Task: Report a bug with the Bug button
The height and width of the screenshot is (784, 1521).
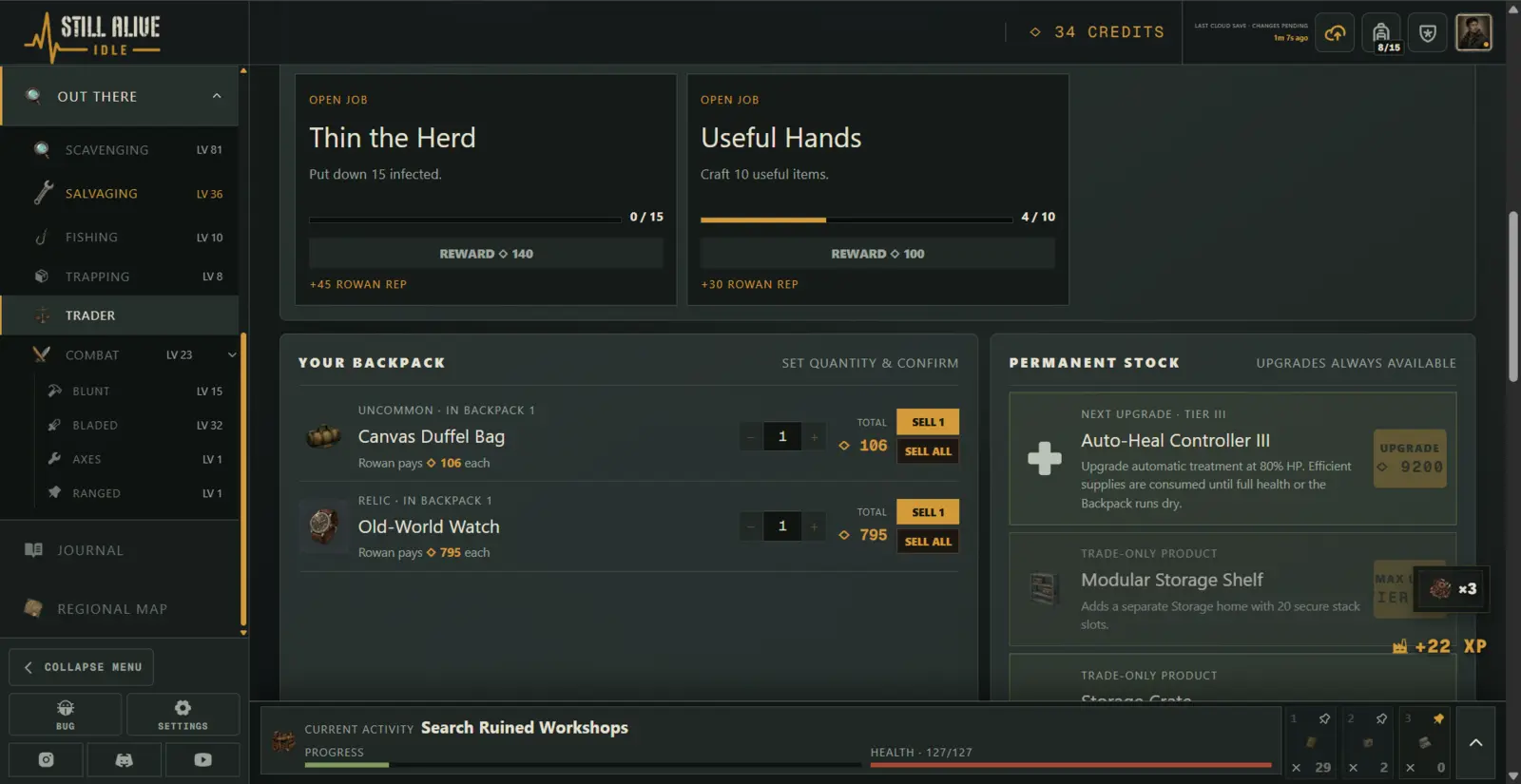Action: pyautogui.click(x=66, y=715)
